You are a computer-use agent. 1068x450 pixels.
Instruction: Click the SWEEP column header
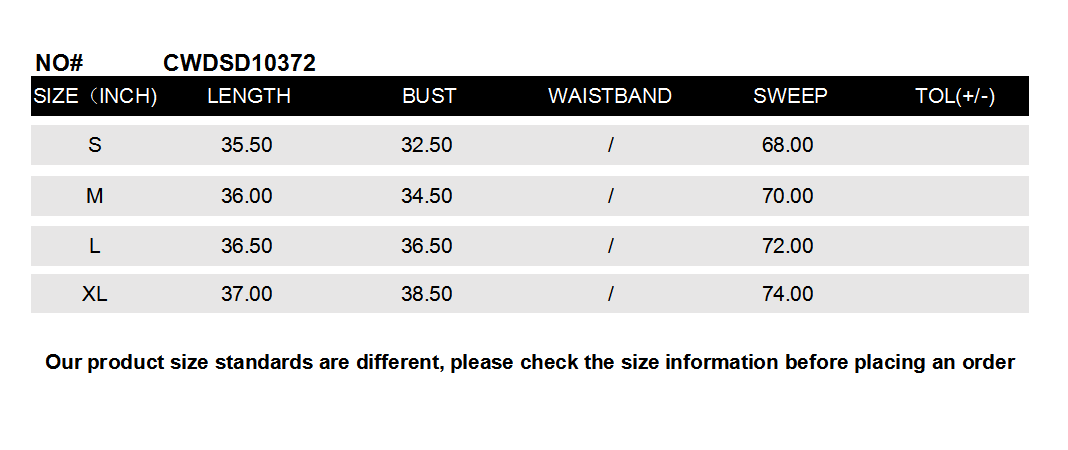tap(790, 96)
